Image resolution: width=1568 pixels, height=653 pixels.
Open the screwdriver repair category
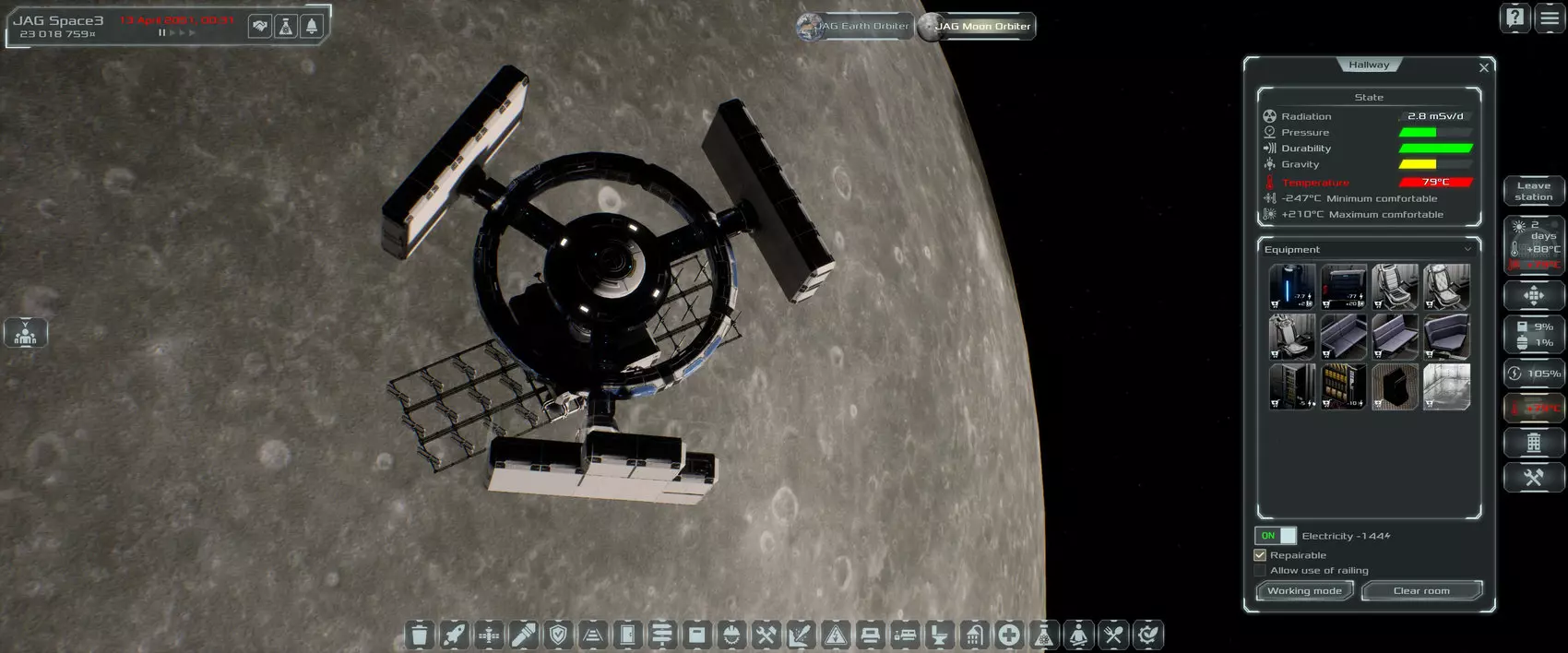pos(801,635)
